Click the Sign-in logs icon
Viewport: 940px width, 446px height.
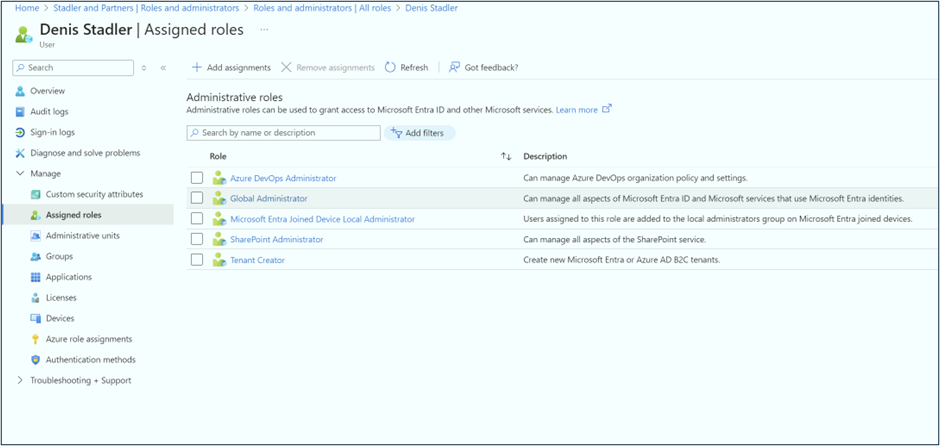point(20,132)
